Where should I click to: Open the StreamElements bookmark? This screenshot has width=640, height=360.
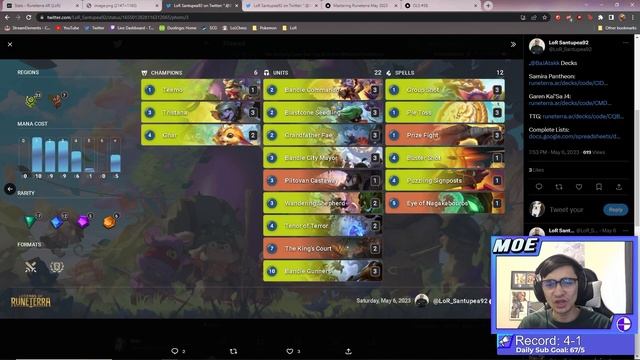click(27, 28)
